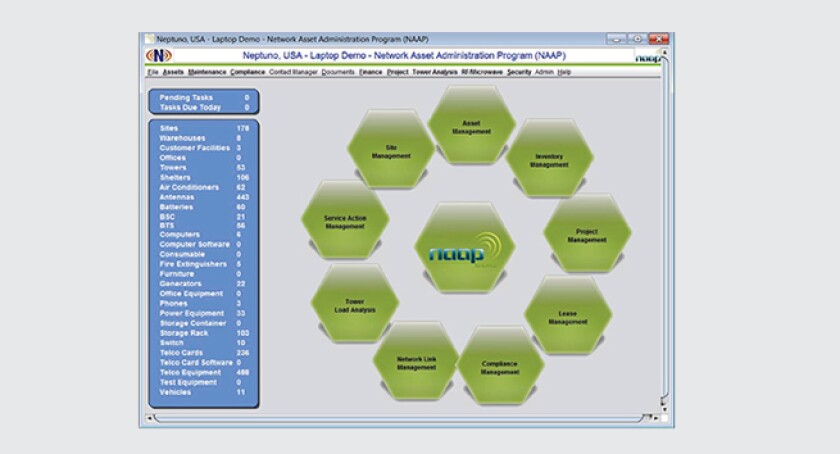Click the Warehouses row
This screenshot has width=840, height=454.
pyautogui.click(x=204, y=138)
